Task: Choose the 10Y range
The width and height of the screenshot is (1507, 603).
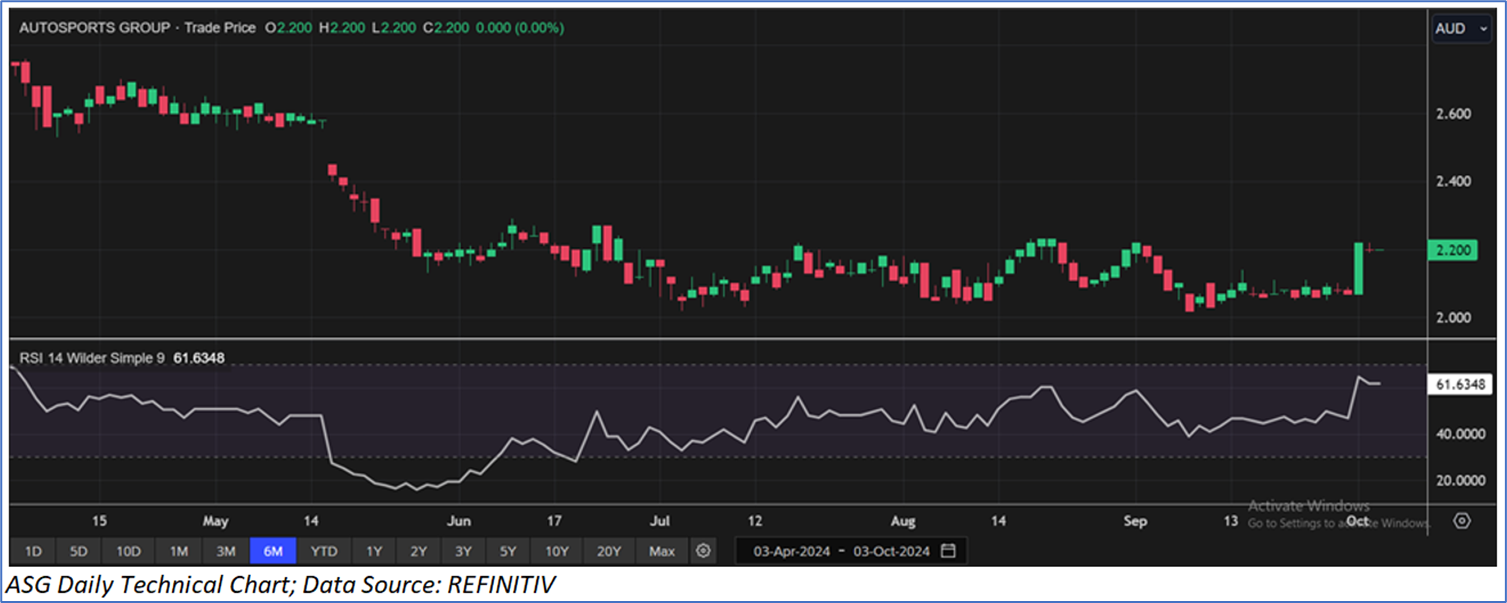Action: (x=557, y=551)
